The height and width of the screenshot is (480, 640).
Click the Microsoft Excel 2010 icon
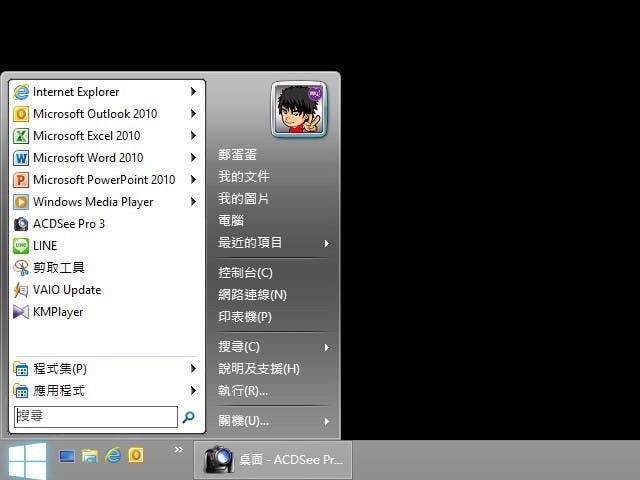click(x=21, y=136)
